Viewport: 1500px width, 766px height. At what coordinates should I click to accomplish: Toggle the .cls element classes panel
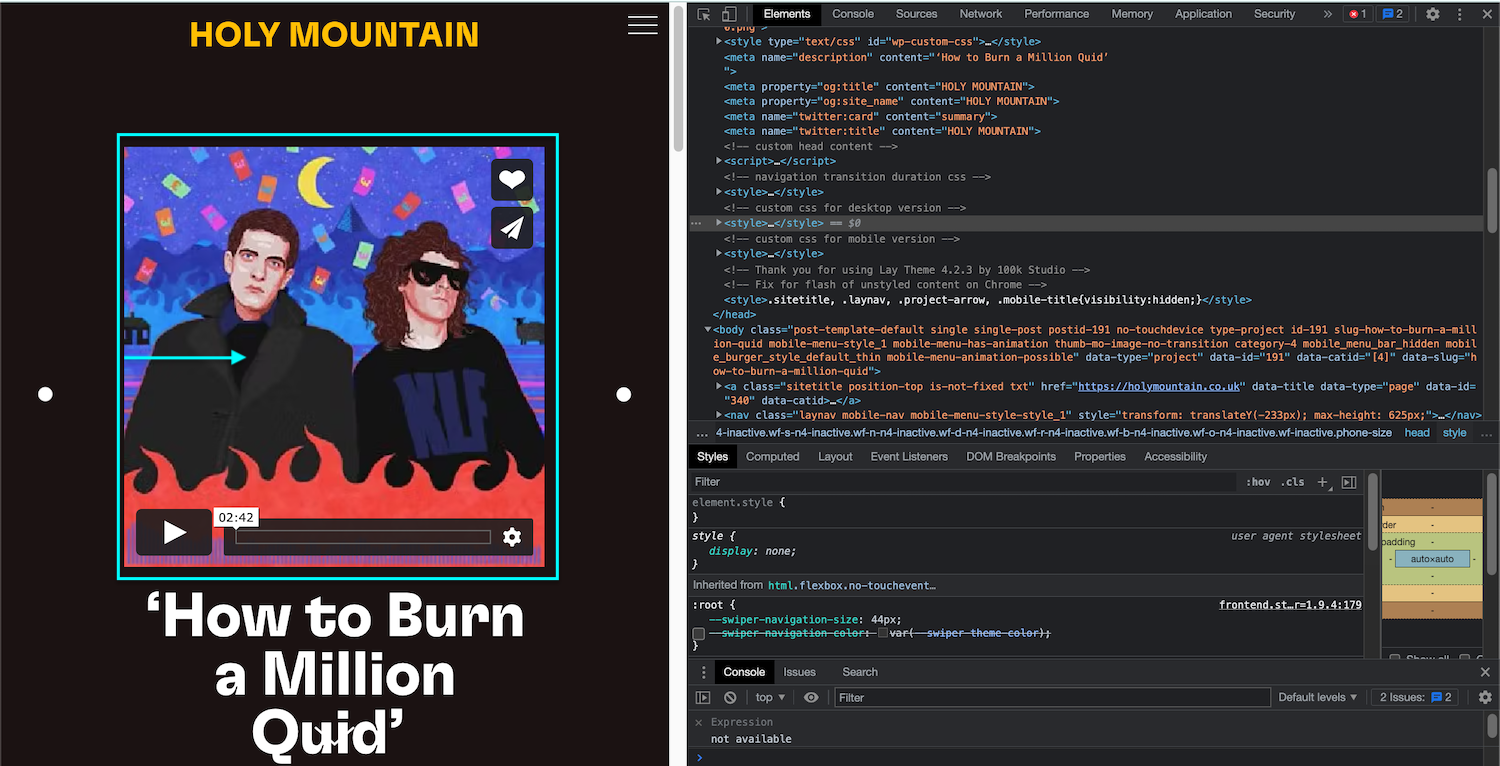coord(1294,482)
